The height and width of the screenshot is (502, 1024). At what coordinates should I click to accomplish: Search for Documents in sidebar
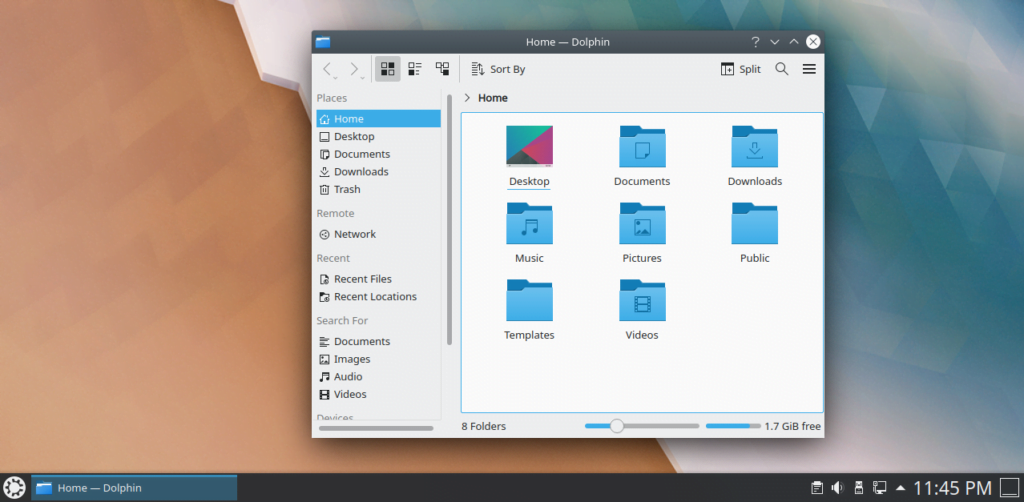pyautogui.click(x=379, y=341)
